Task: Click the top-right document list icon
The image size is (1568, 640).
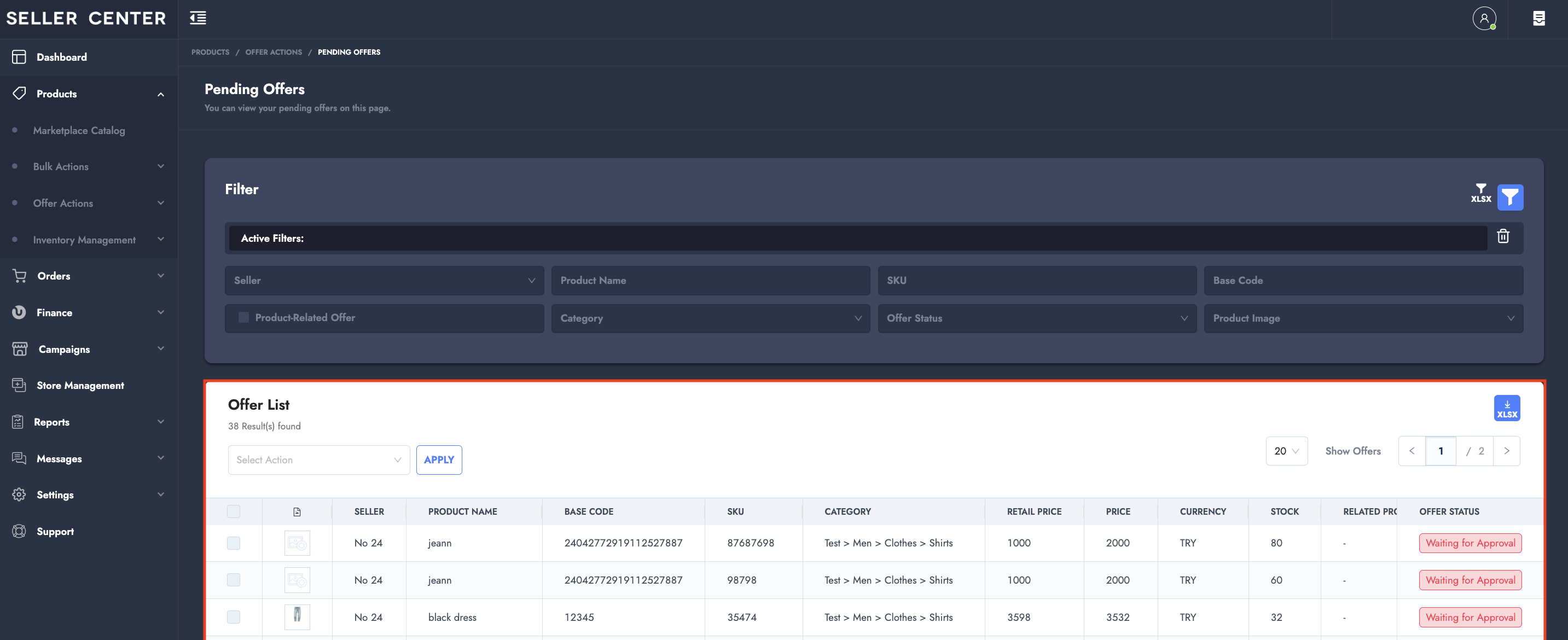Action: 1538,18
